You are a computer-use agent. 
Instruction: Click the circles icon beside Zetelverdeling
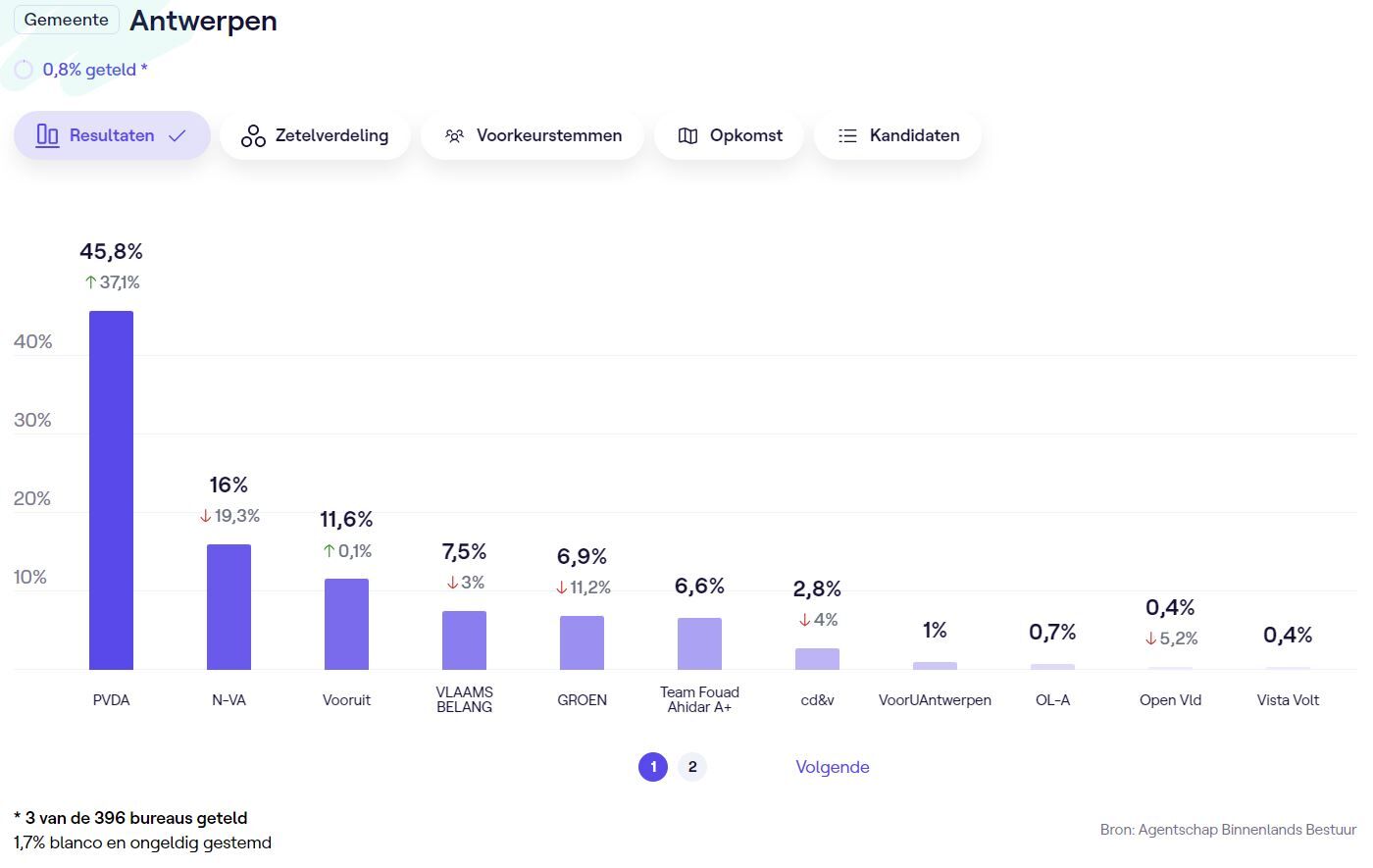tap(253, 135)
